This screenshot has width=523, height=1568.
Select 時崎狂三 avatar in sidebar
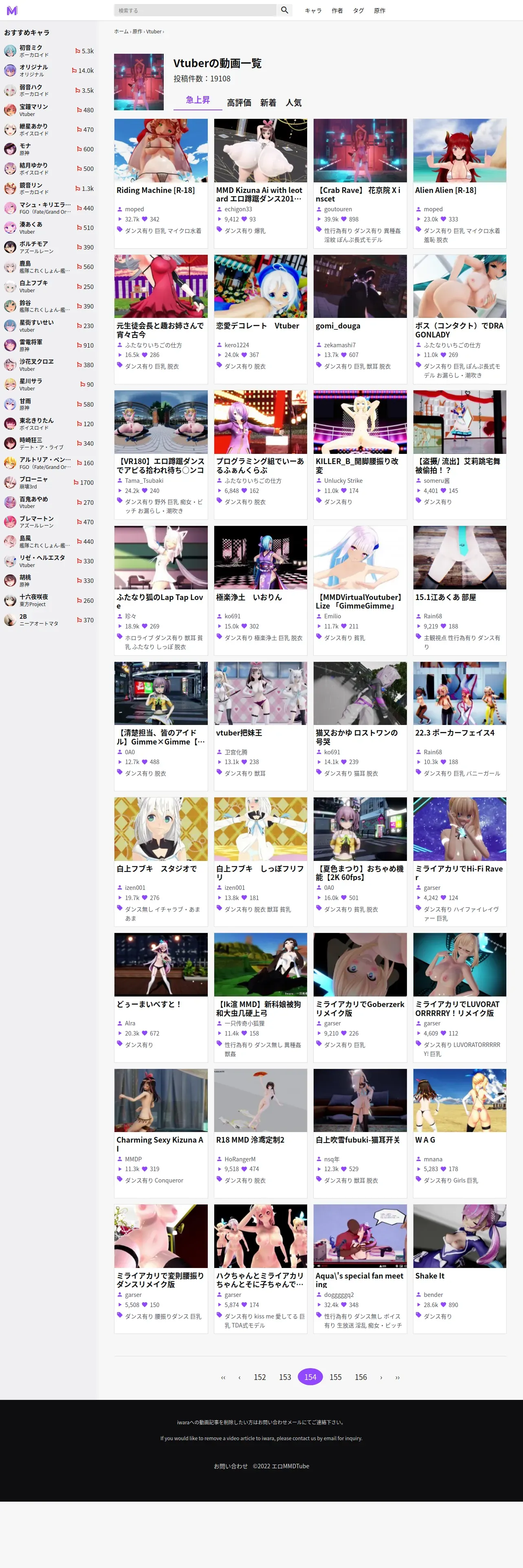[x=10, y=443]
